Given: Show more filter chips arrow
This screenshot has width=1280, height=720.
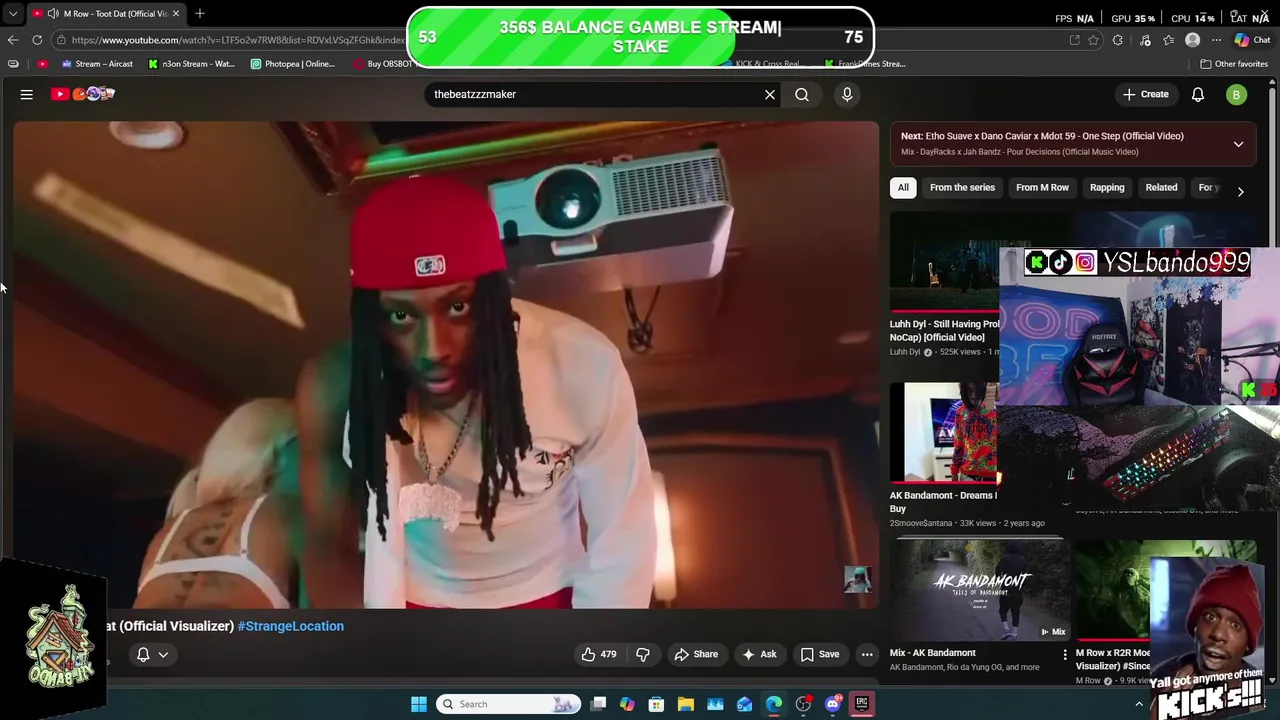Looking at the screenshot, I should coord(1240,191).
